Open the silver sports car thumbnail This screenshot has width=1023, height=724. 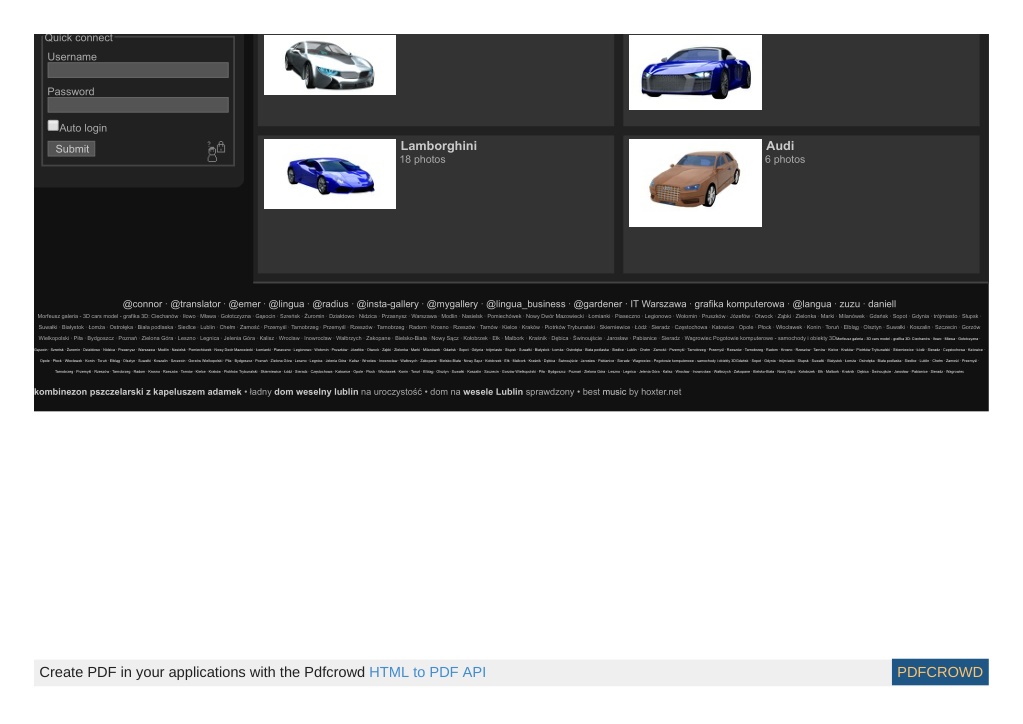point(329,65)
